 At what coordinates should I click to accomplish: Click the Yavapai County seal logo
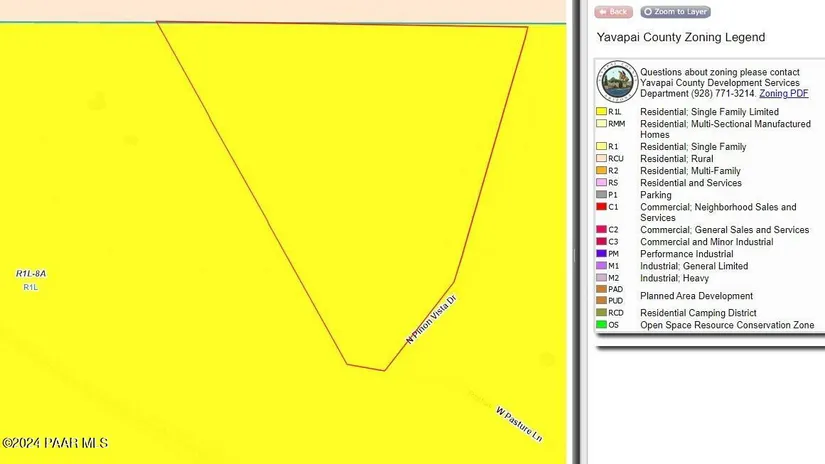[618, 82]
